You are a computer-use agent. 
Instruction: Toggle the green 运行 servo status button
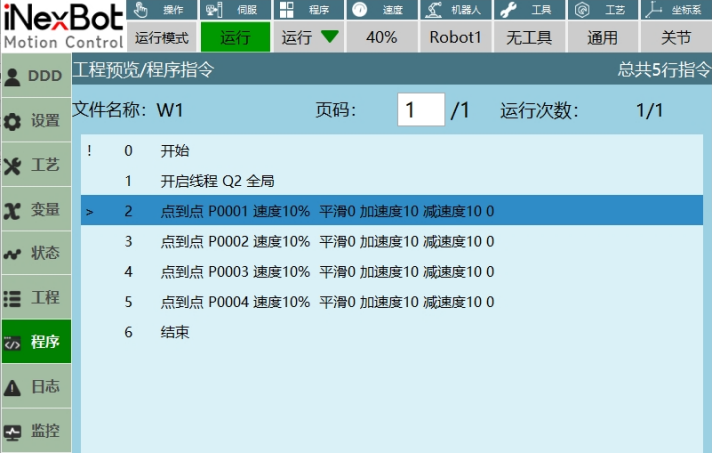235,37
